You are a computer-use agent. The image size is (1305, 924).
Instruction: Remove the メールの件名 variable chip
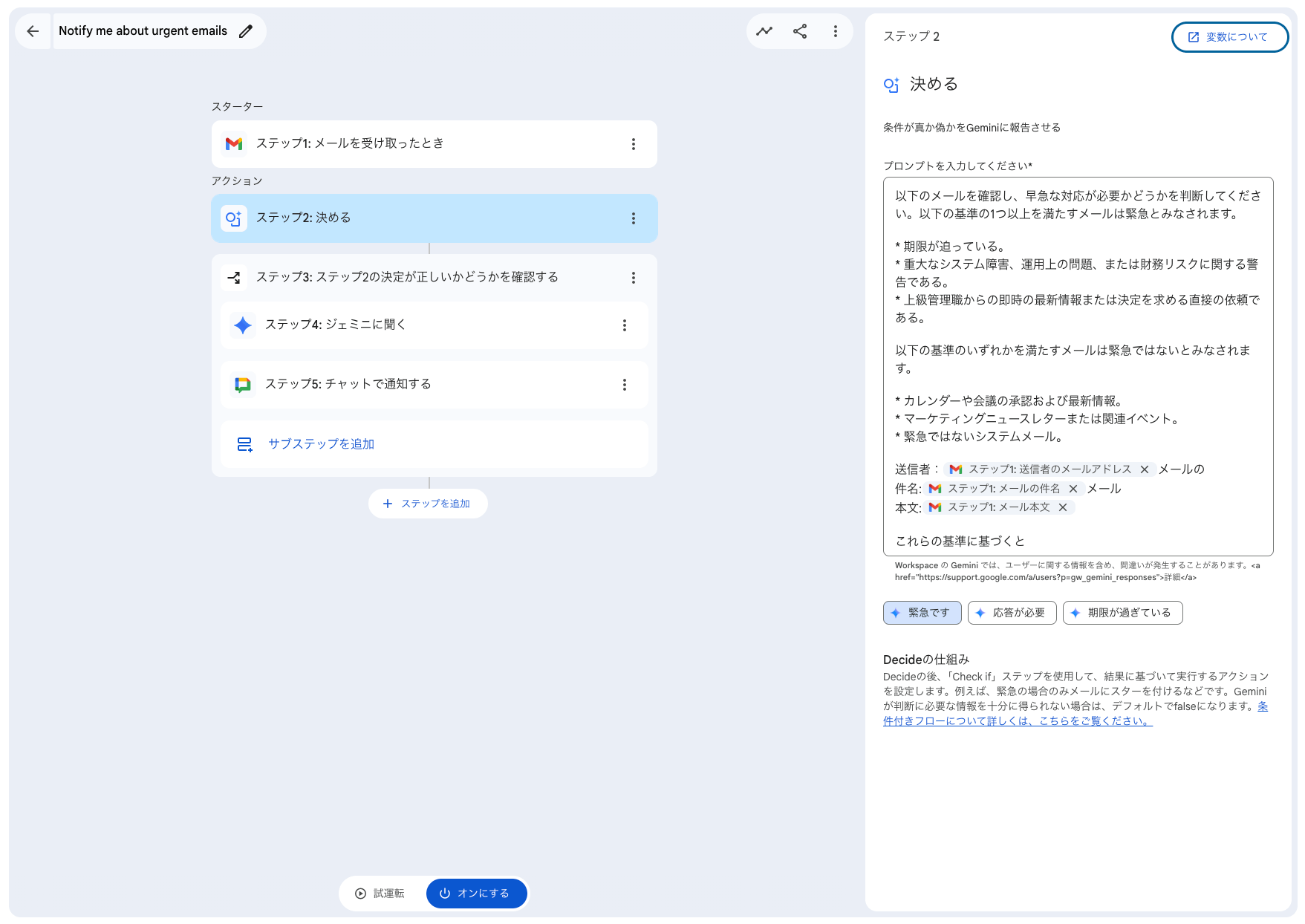coord(1073,489)
